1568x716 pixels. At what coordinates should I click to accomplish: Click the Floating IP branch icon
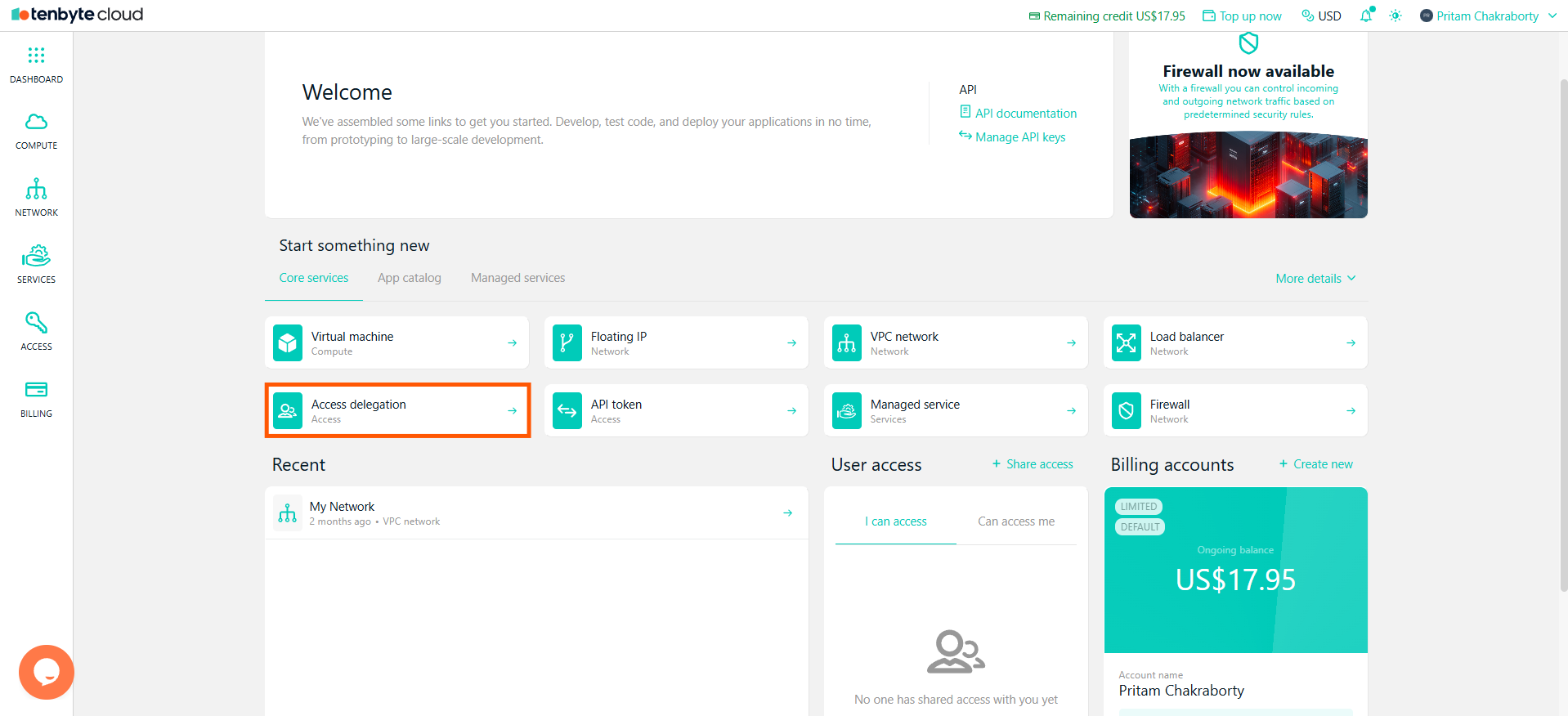point(567,343)
